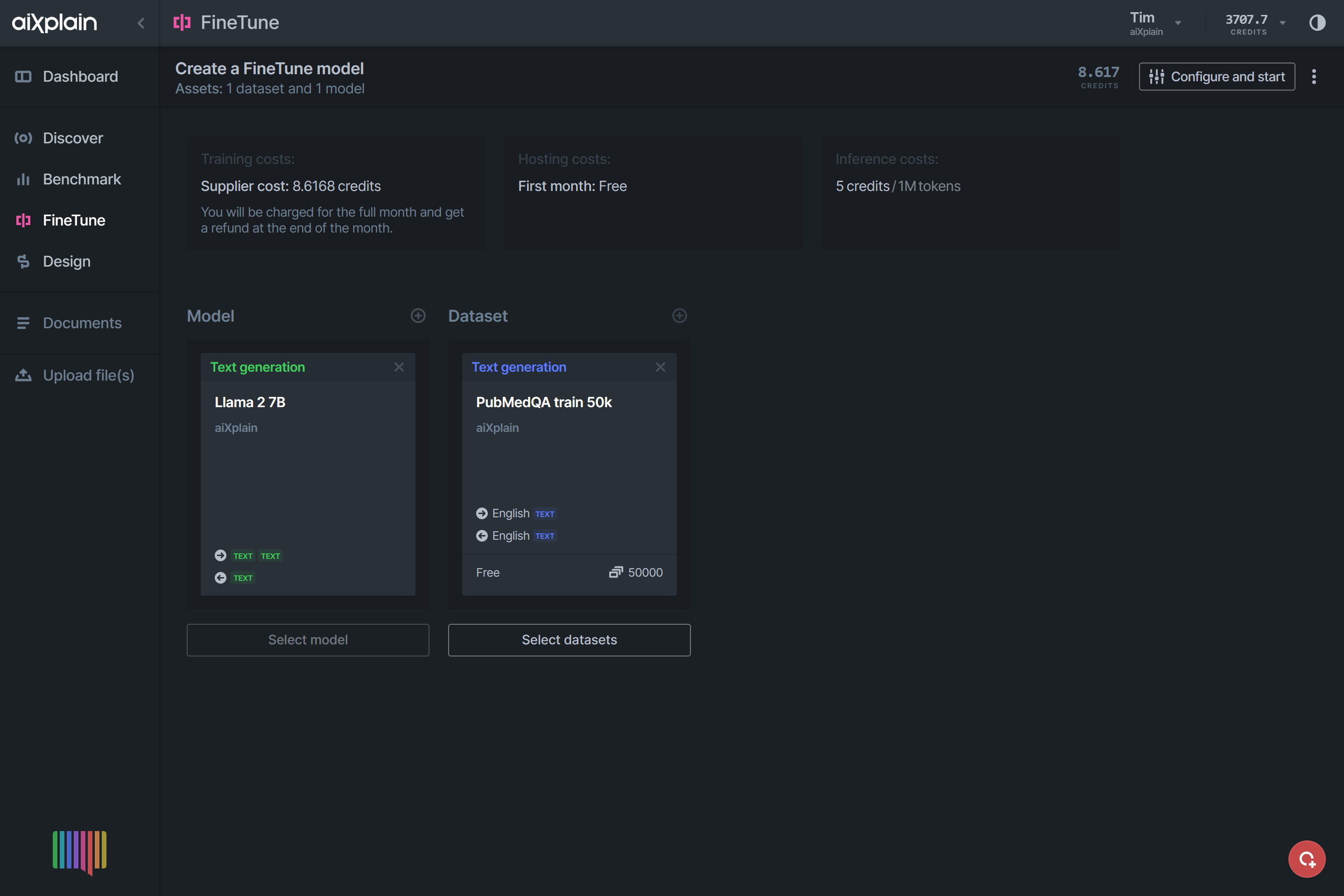The height and width of the screenshot is (896, 1344).
Task: Click the 8.617 credits cost label
Action: click(1098, 77)
